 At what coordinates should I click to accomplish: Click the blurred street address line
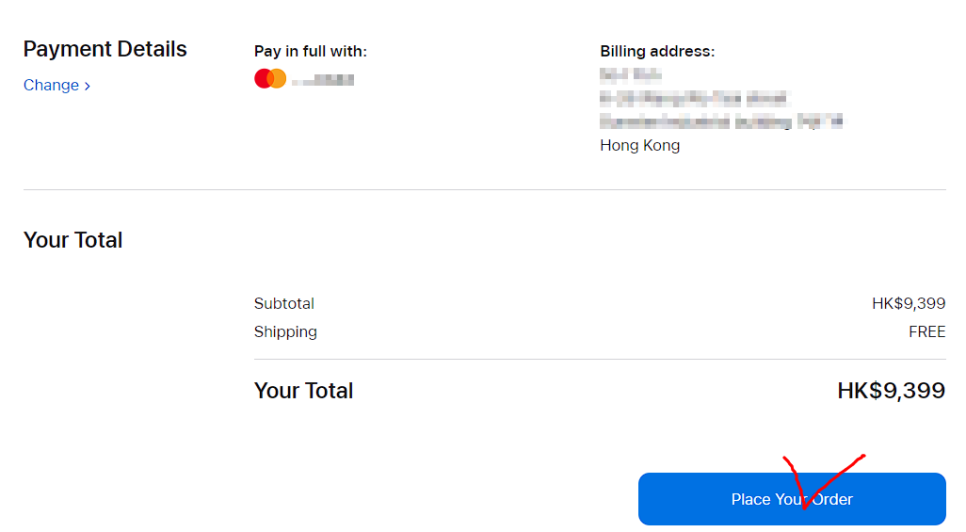(694, 99)
